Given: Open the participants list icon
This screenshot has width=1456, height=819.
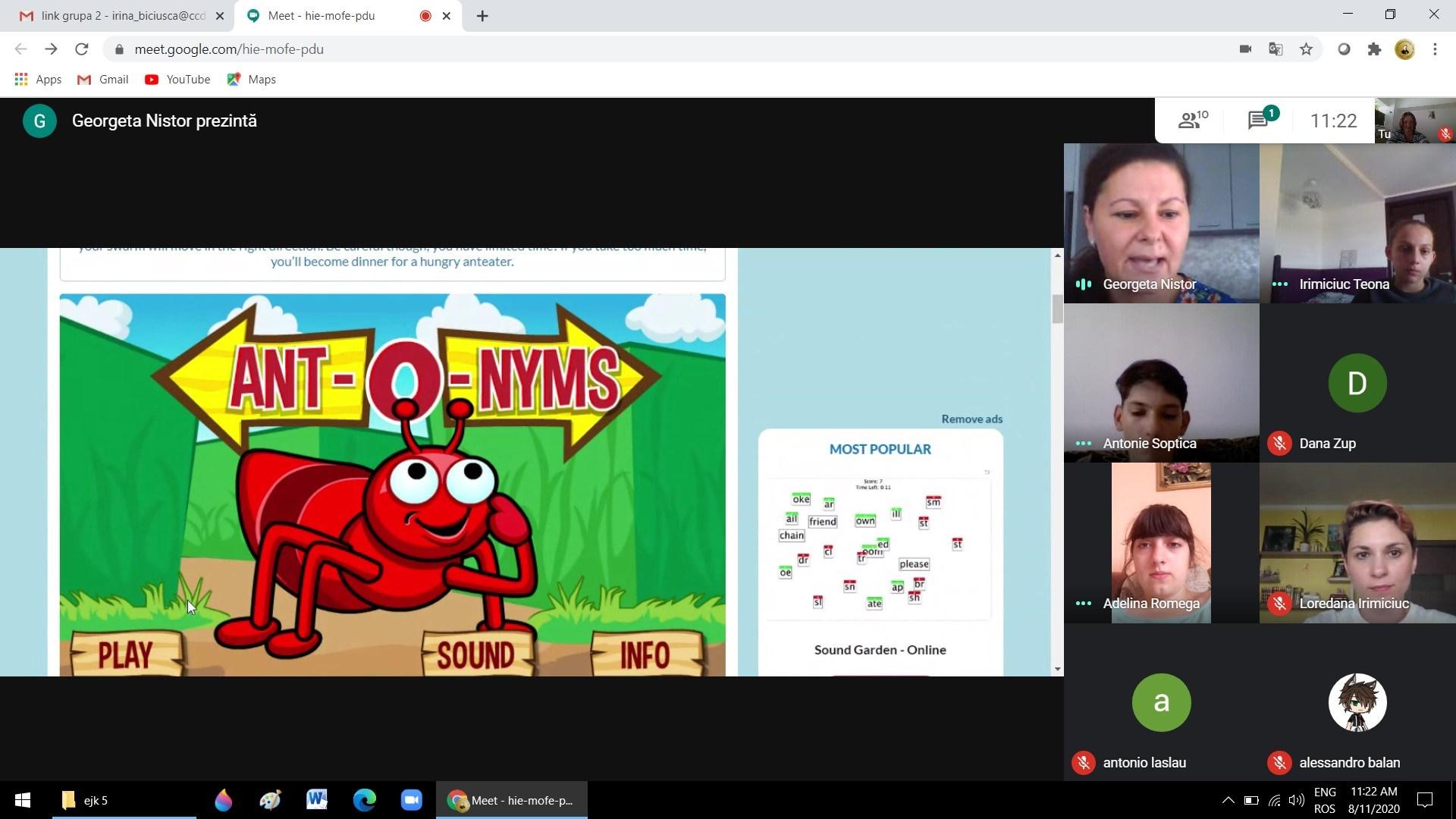Looking at the screenshot, I should click(1192, 120).
